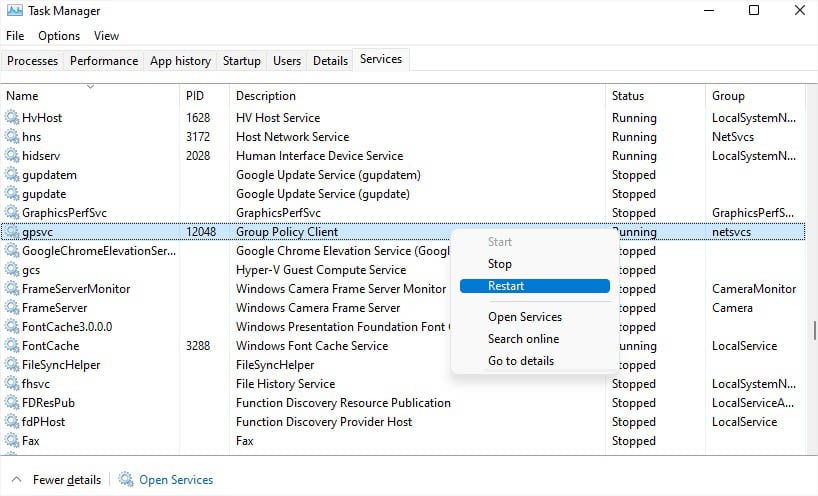Switch to the Startup tab
Screen dimensions: 818x496
(x=241, y=61)
